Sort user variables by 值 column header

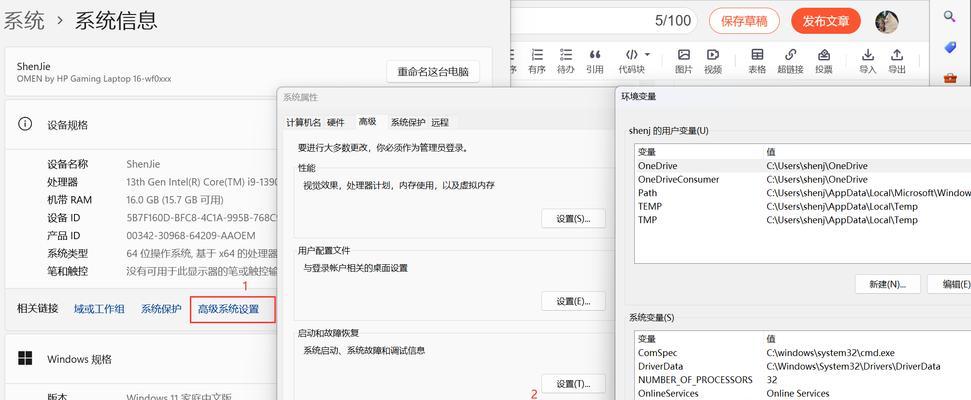868,152
